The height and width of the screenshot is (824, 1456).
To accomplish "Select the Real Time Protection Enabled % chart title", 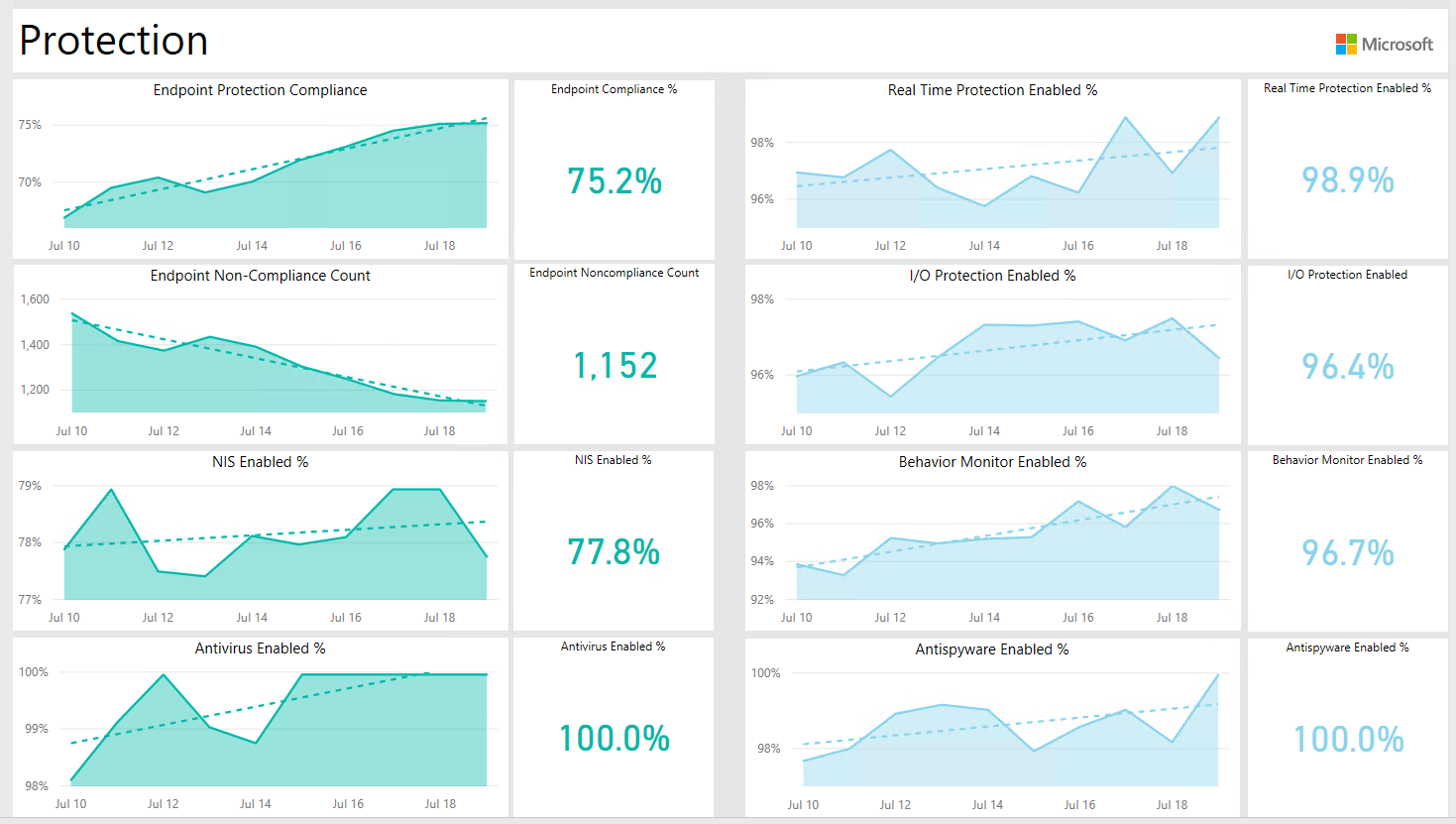I will click(992, 90).
